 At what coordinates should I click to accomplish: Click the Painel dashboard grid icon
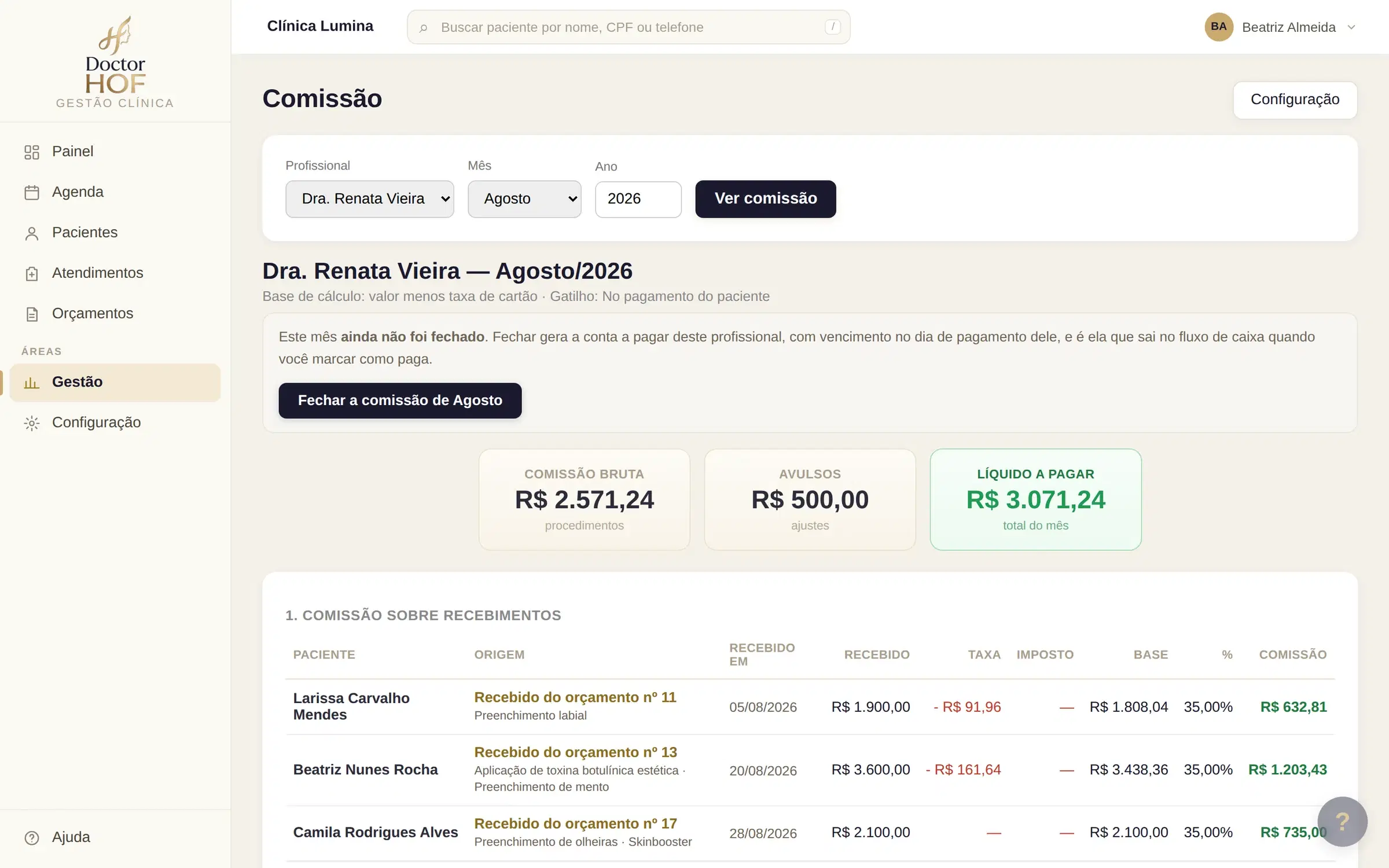(x=32, y=152)
